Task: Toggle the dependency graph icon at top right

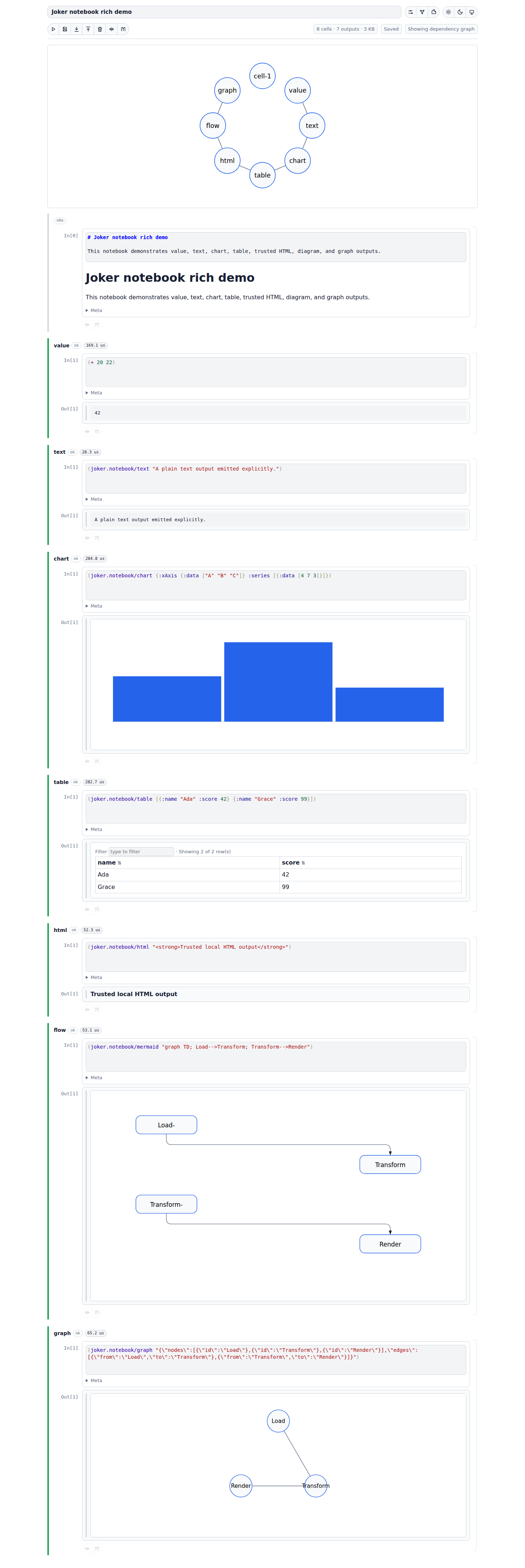Action: (x=422, y=12)
